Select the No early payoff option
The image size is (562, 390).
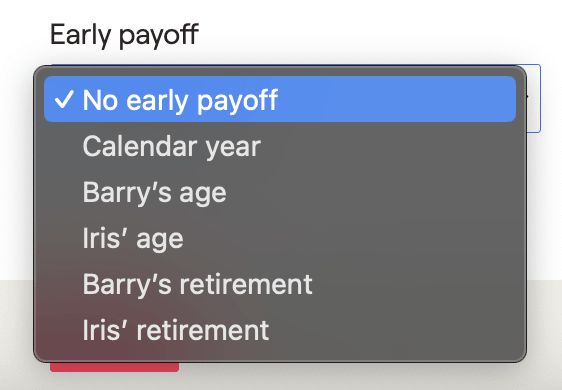click(x=280, y=99)
